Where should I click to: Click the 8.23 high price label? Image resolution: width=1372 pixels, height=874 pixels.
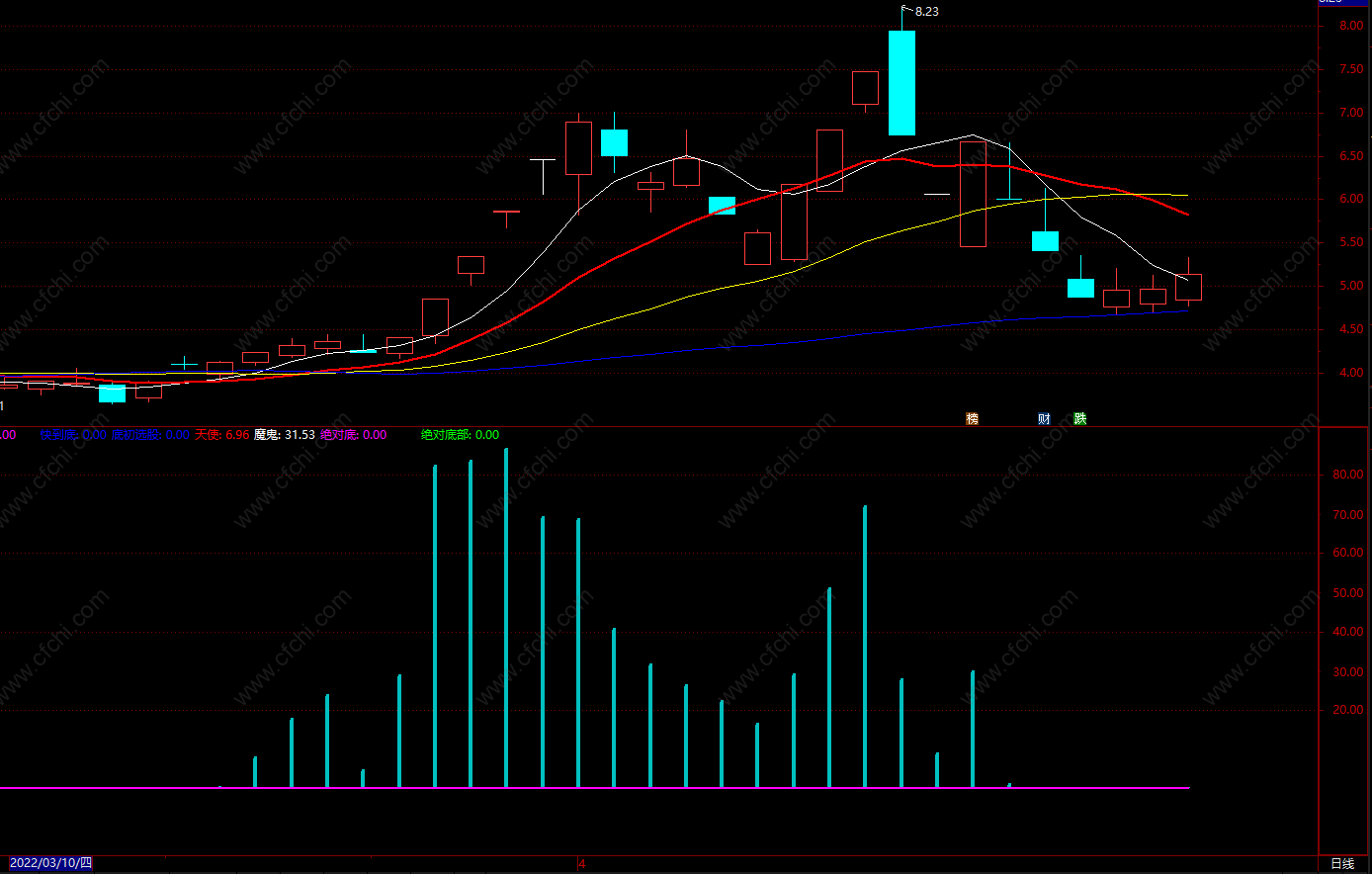pos(927,12)
